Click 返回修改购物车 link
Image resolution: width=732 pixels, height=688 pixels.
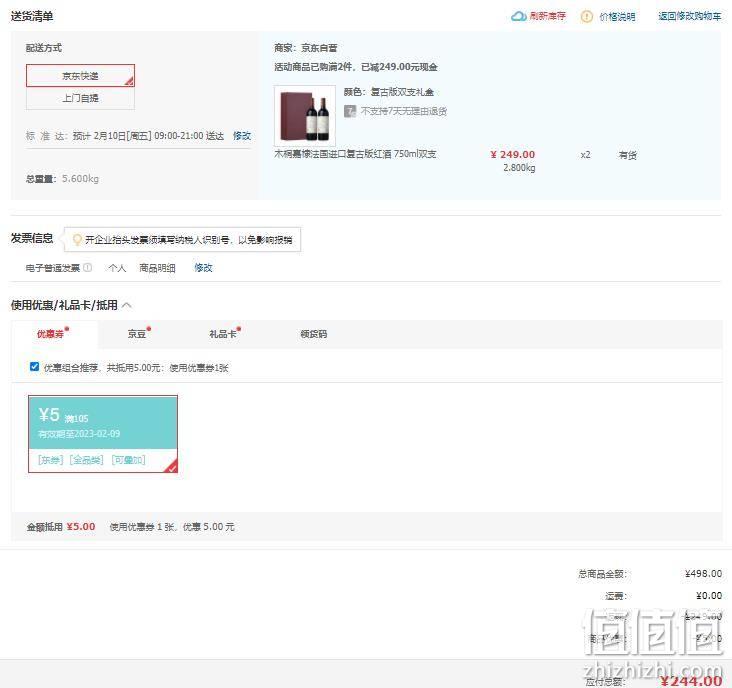coord(690,16)
